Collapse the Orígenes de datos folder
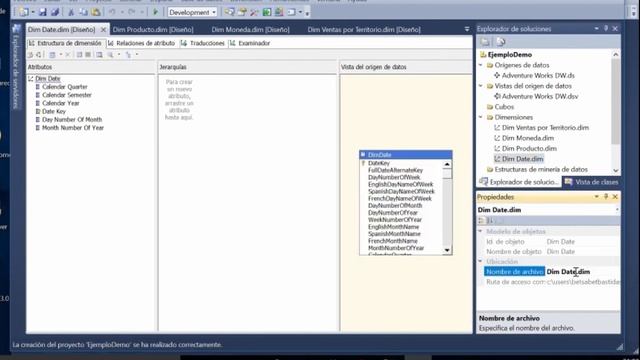The image size is (640, 360). coord(481,65)
